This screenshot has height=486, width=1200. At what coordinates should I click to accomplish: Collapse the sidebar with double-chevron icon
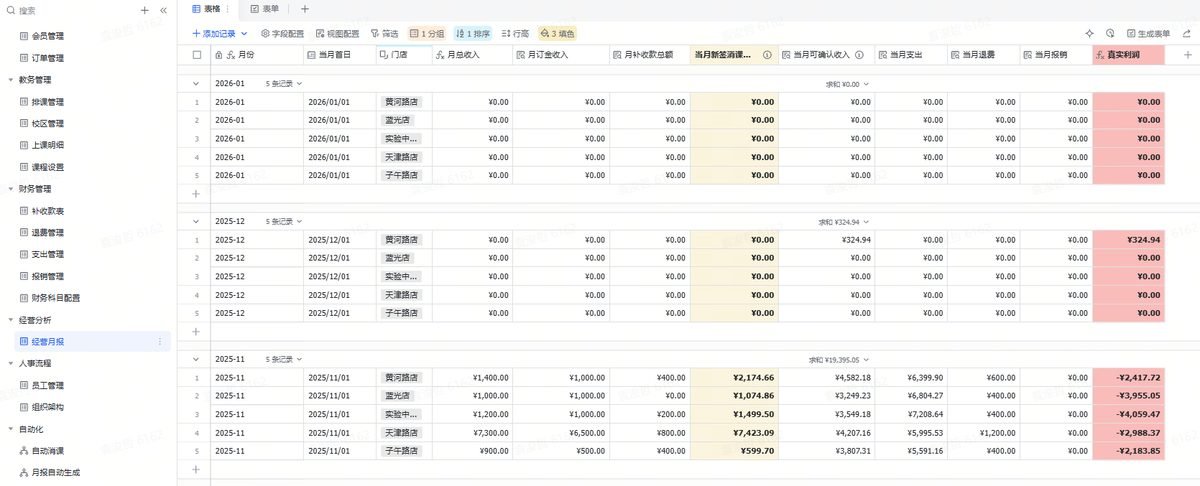pyautogui.click(x=163, y=10)
